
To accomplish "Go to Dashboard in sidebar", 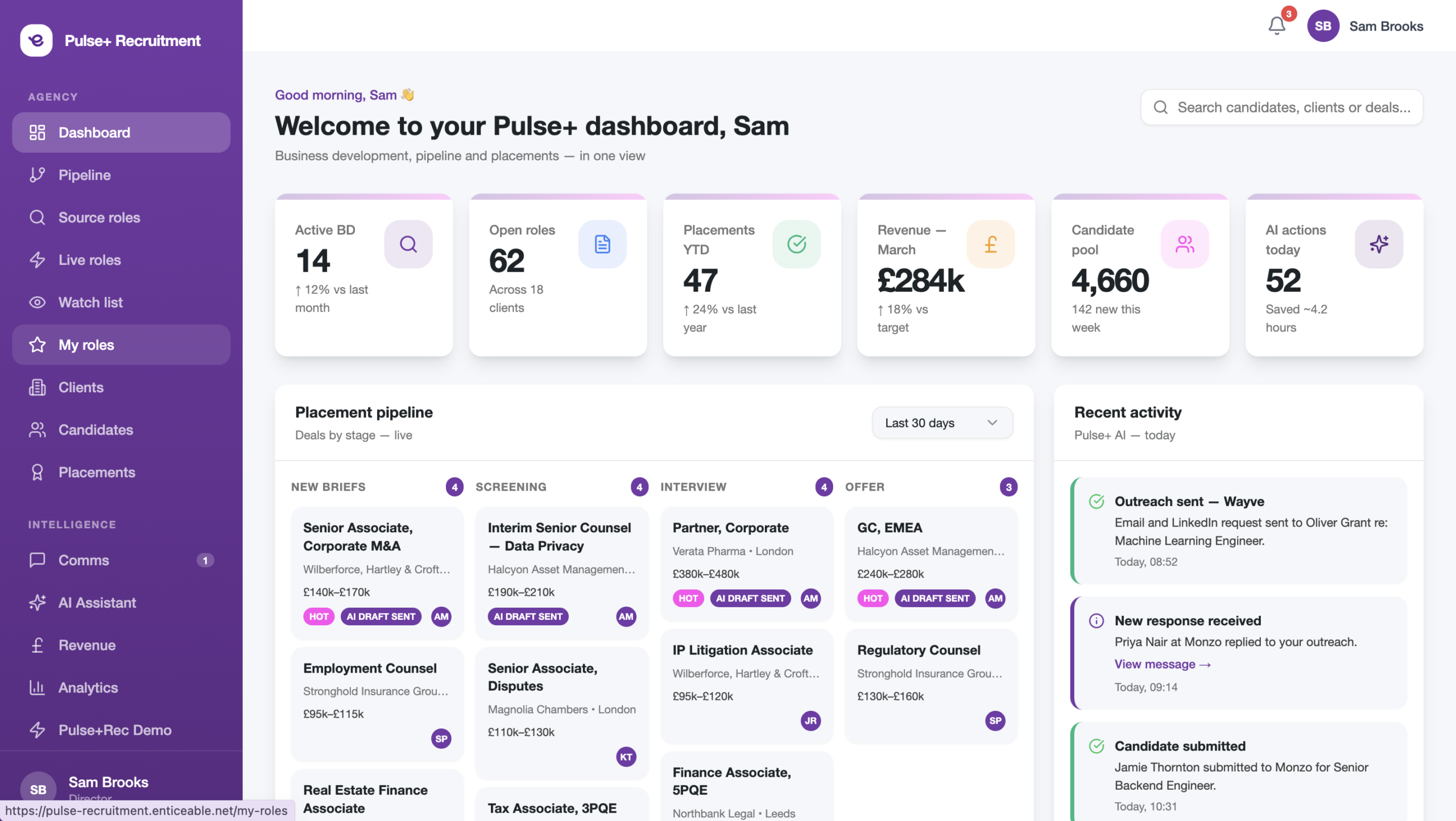I will 121,132.
